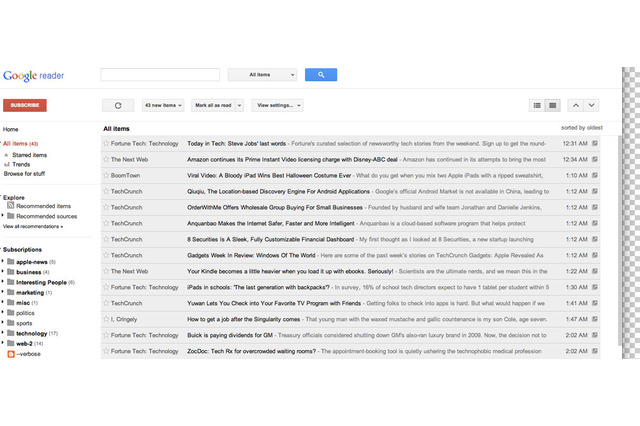Click Mark all as read button
Viewport: 640px width, 426px height.
[213, 105]
